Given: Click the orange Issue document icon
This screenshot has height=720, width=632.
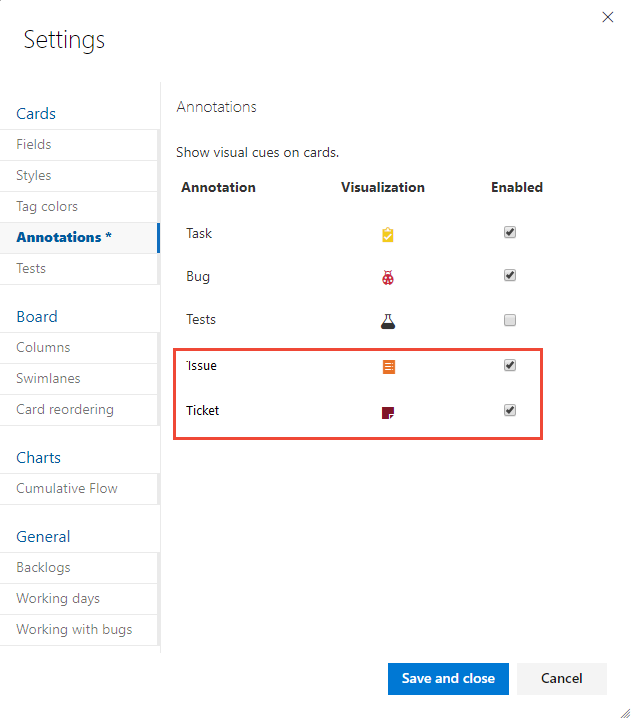Looking at the screenshot, I should point(389,367).
